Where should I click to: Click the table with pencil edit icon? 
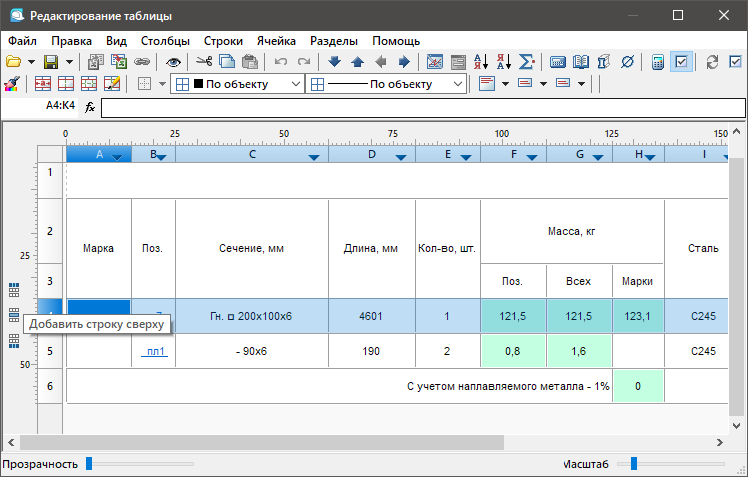pyautogui.click(x=112, y=84)
